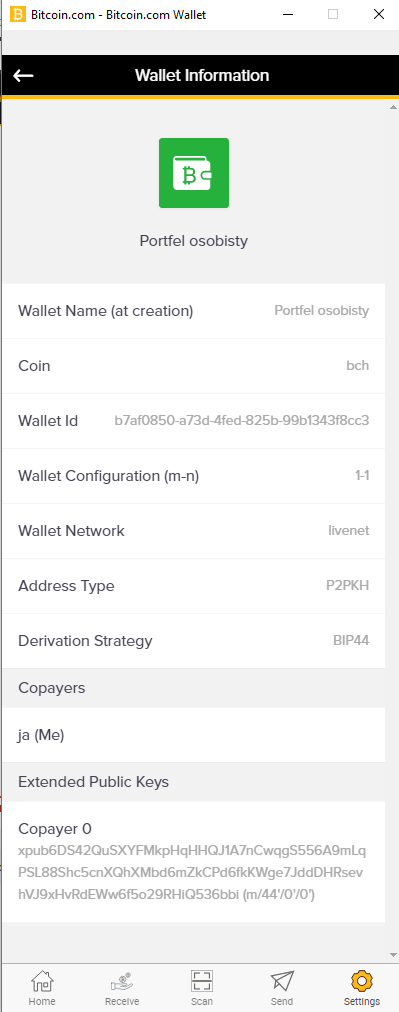
Task: Select the Wallet Configuration (m-n) row
Action: tap(194, 476)
